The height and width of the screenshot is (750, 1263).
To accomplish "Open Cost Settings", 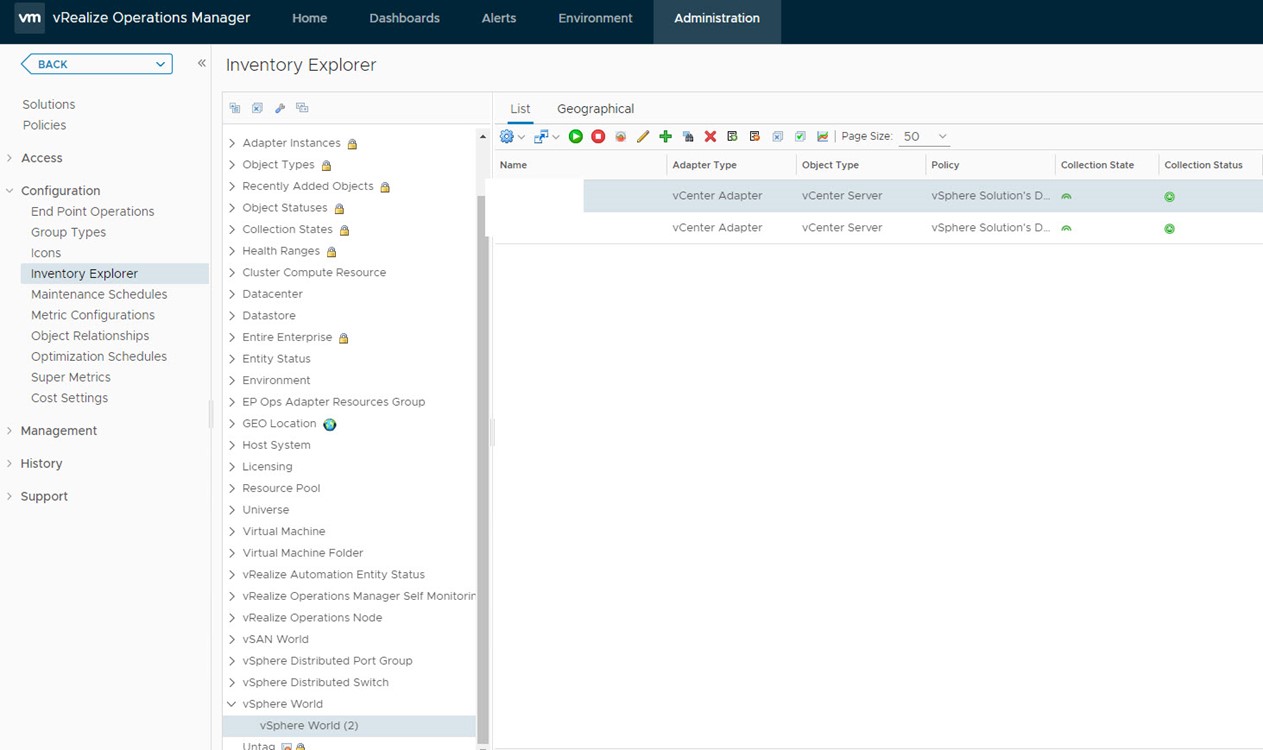I will 69,398.
